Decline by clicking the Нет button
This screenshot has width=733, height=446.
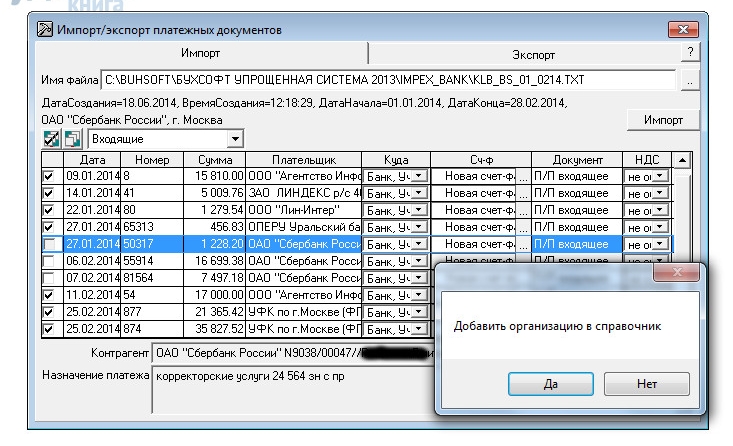pyautogui.click(x=646, y=384)
